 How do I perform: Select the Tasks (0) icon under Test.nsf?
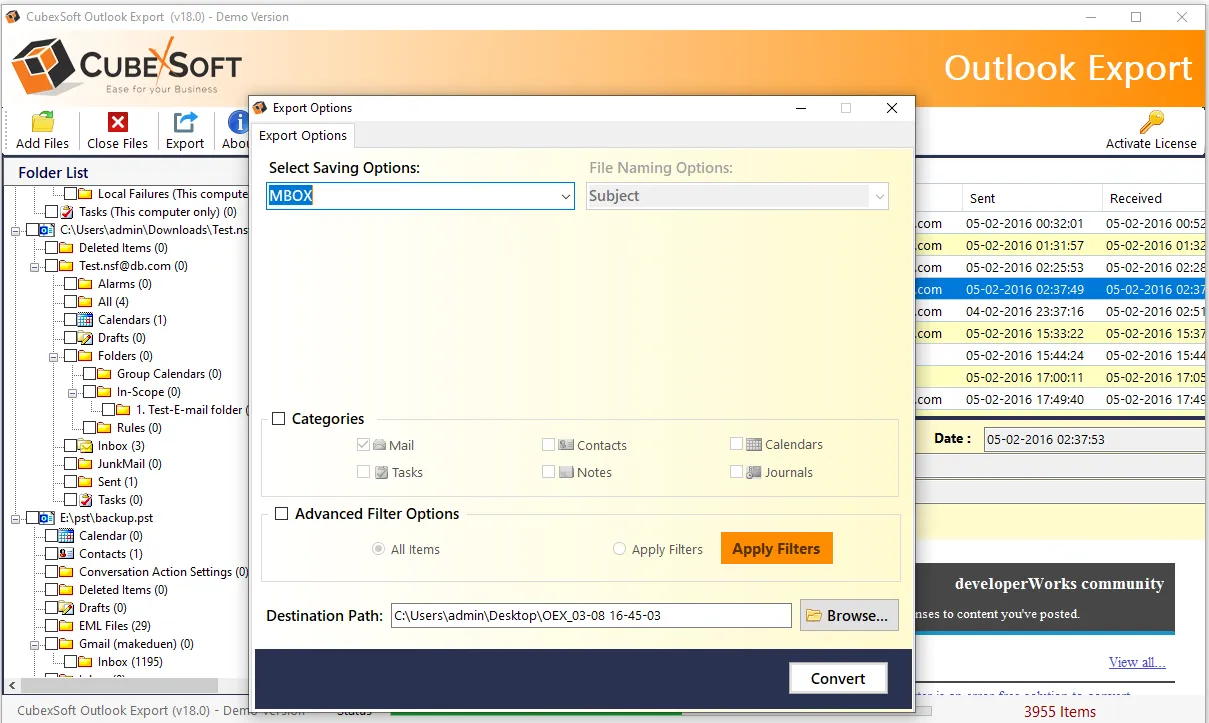tap(85, 500)
